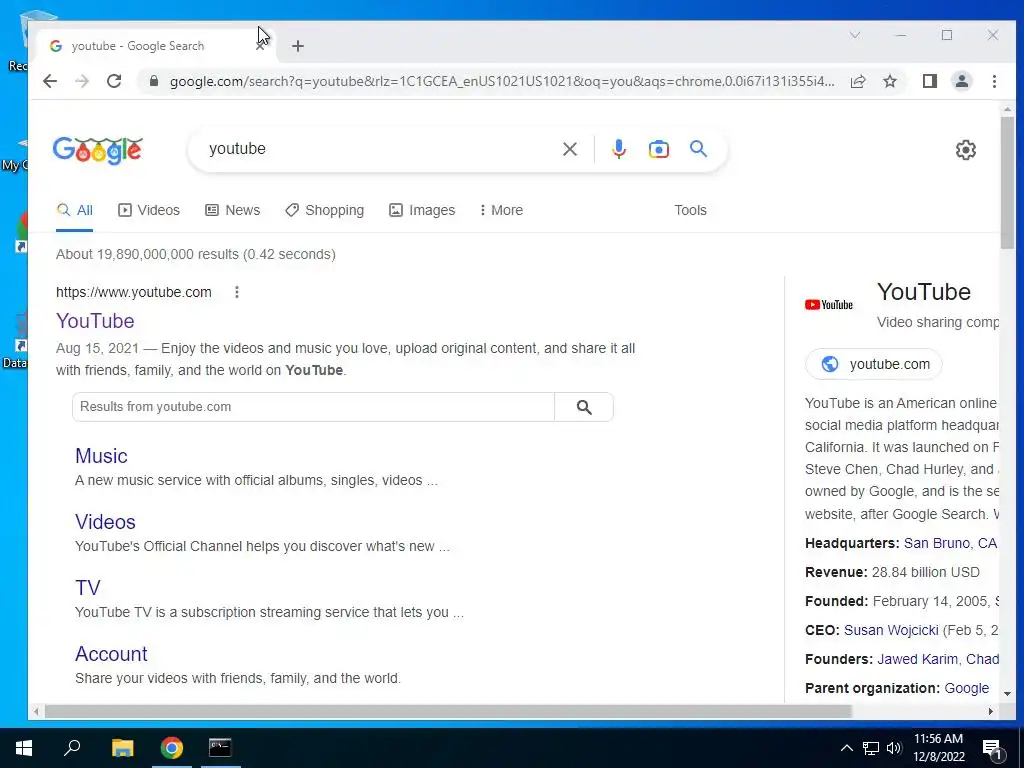The width and height of the screenshot is (1024, 768).
Task: Clear the search query with X
Action: [570, 149]
